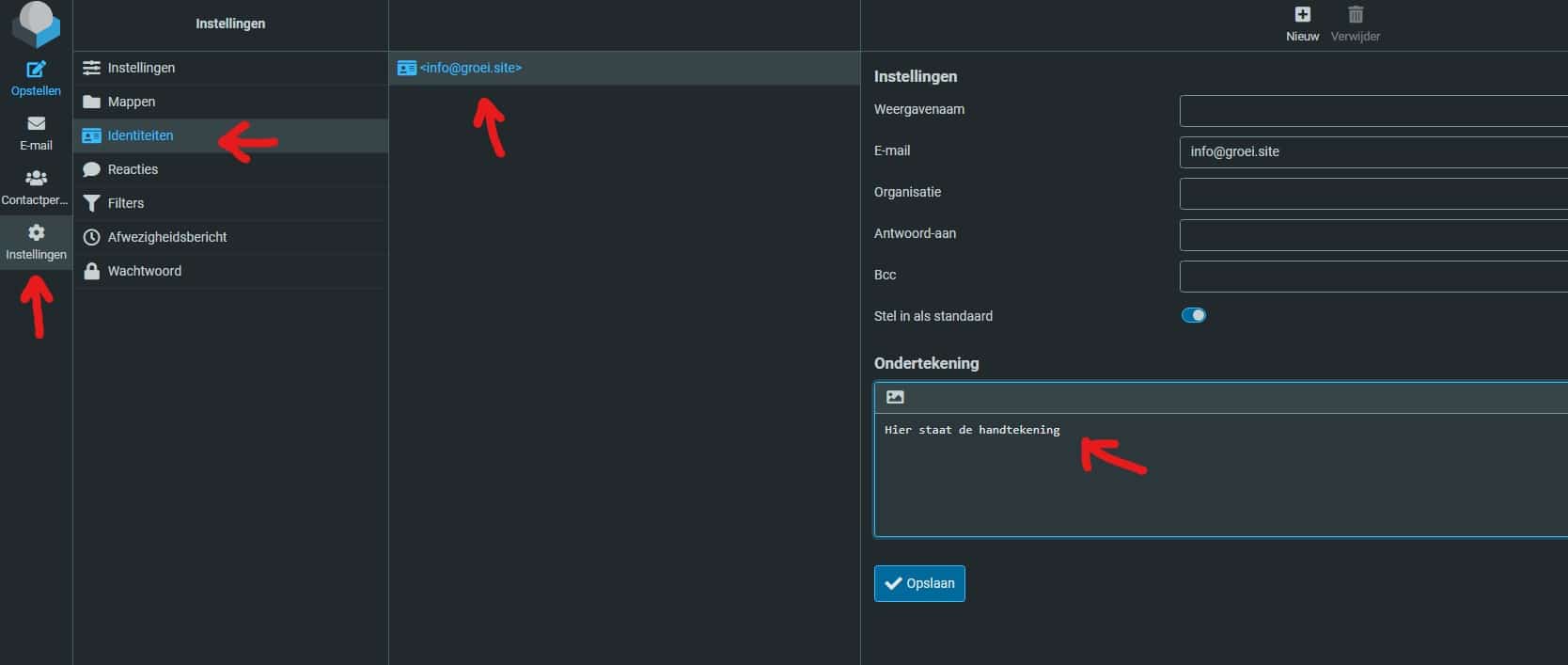Click the Verwijder trash icon
The image size is (1568, 665).
coord(1355,15)
